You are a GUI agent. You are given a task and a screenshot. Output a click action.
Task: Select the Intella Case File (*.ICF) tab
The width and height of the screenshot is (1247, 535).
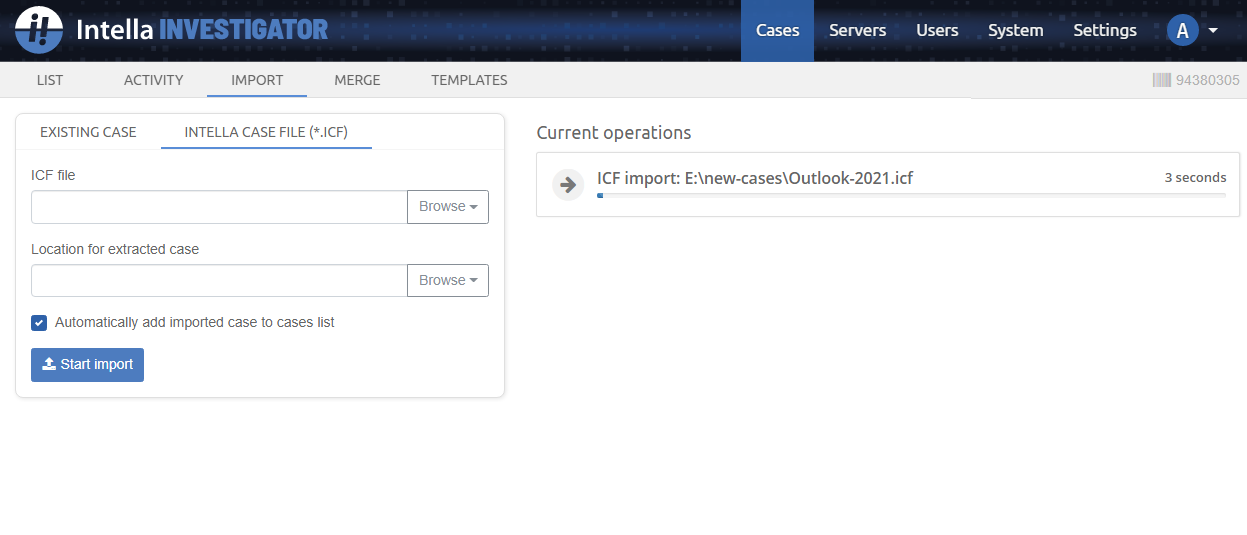coord(266,132)
